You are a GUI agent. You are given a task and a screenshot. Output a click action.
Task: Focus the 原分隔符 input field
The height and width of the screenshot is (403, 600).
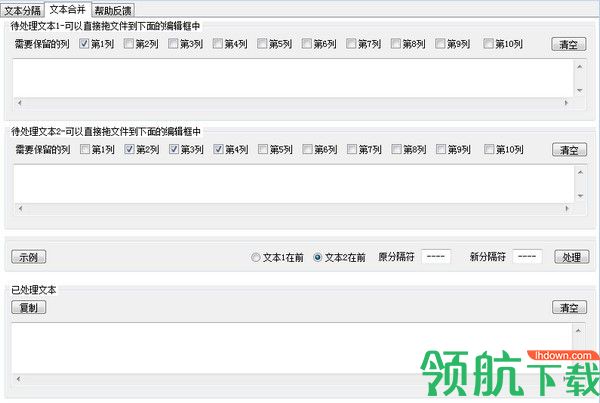tap(436, 256)
